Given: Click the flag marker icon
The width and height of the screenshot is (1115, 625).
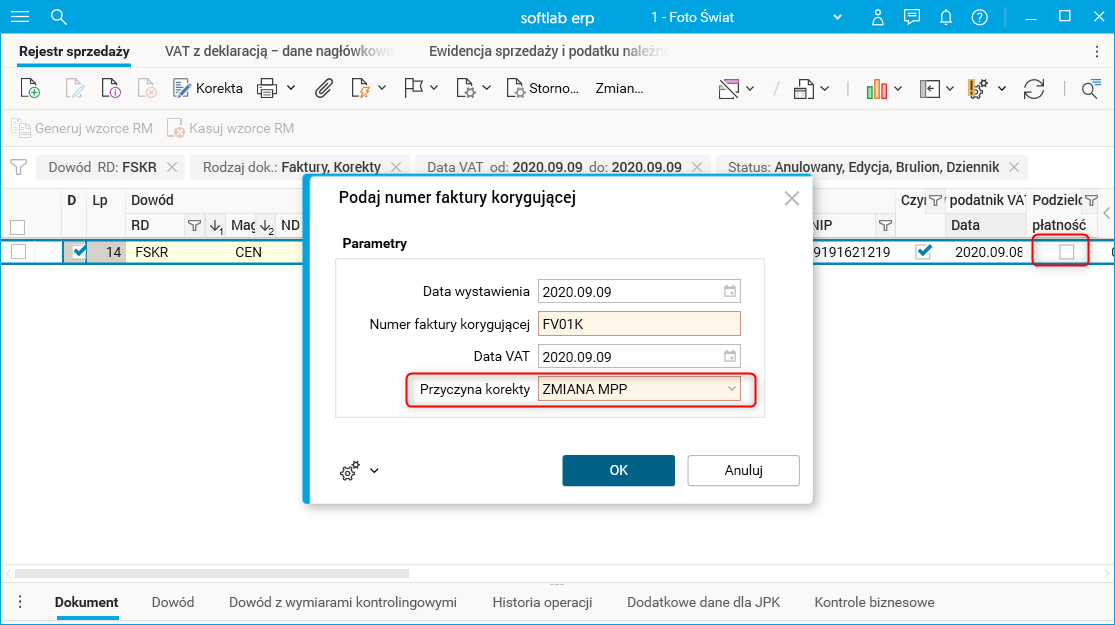Looking at the screenshot, I should [413, 88].
